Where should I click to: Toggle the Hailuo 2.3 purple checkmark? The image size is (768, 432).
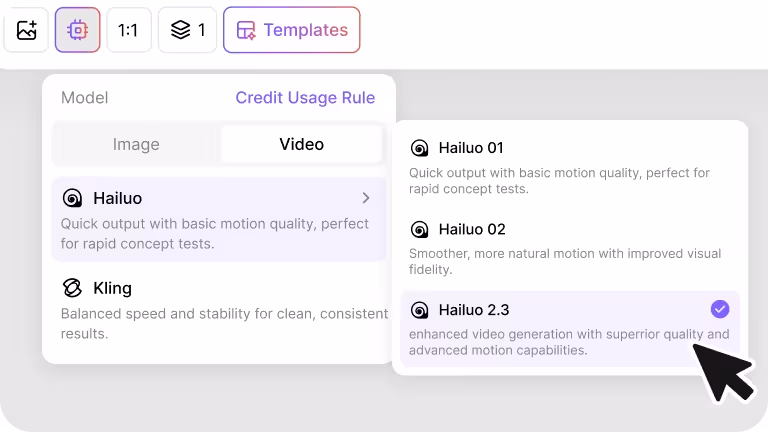coord(719,309)
